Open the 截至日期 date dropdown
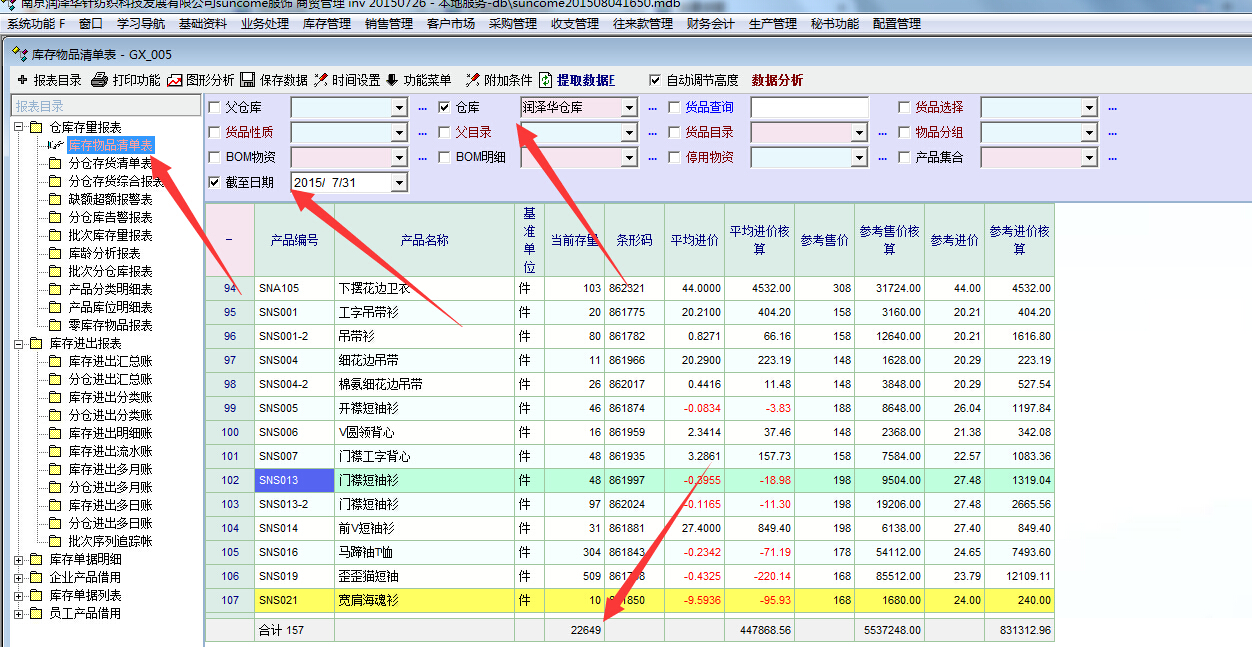 click(399, 182)
